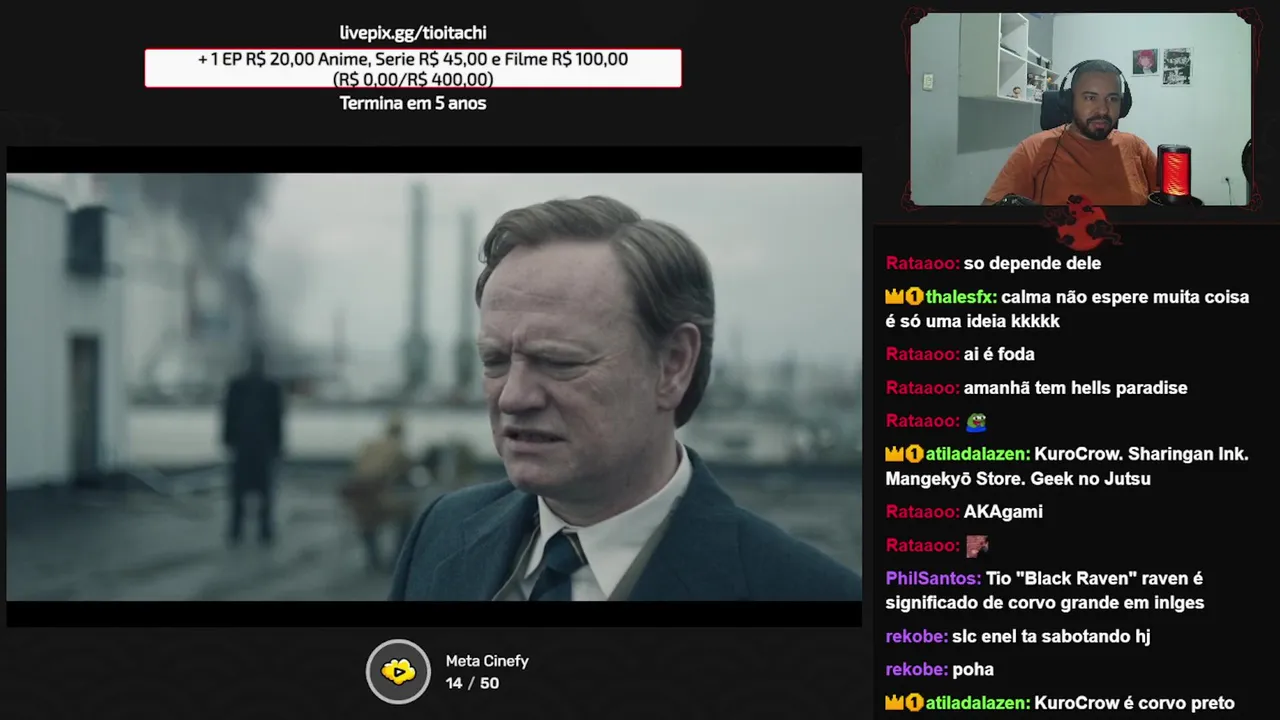Click the Rataaoo username on 'ai é foda'
The image size is (1280, 720).
click(922, 355)
